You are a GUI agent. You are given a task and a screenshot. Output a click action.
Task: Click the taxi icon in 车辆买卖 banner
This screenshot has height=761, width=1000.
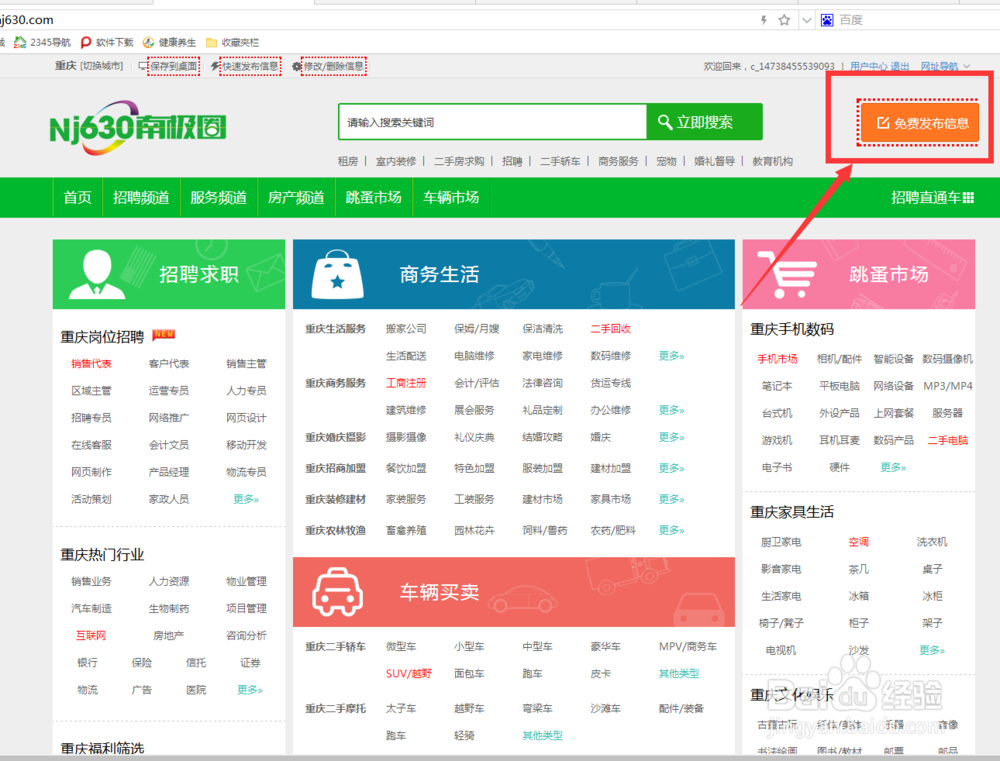tap(335, 591)
